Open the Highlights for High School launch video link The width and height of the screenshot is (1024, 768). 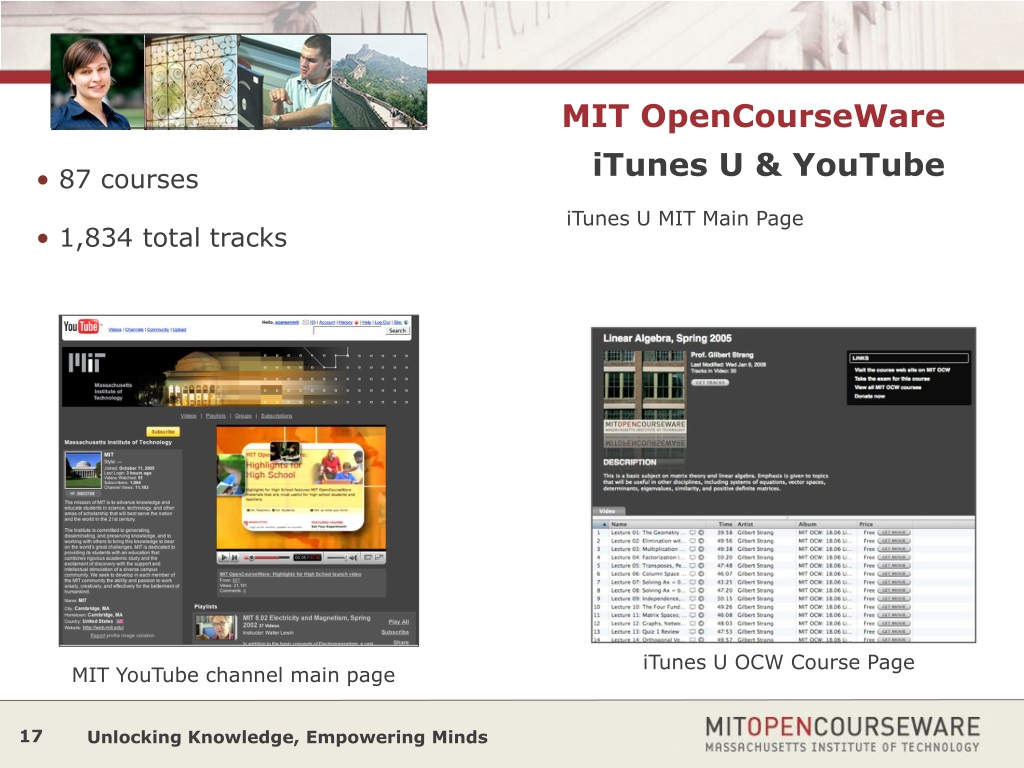tap(290, 574)
